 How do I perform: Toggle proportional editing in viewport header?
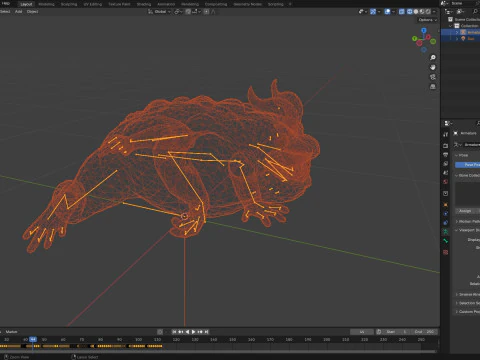point(206,12)
